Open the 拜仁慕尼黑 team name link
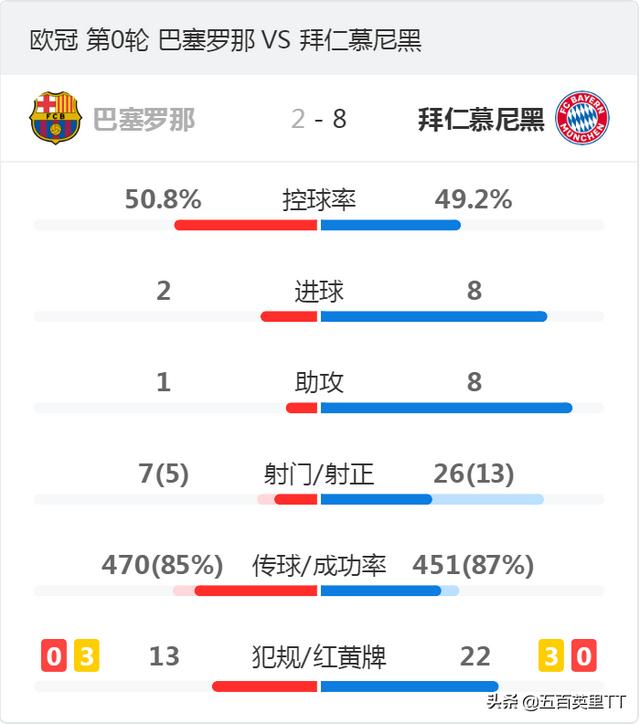This screenshot has width=640, height=724. (481, 120)
